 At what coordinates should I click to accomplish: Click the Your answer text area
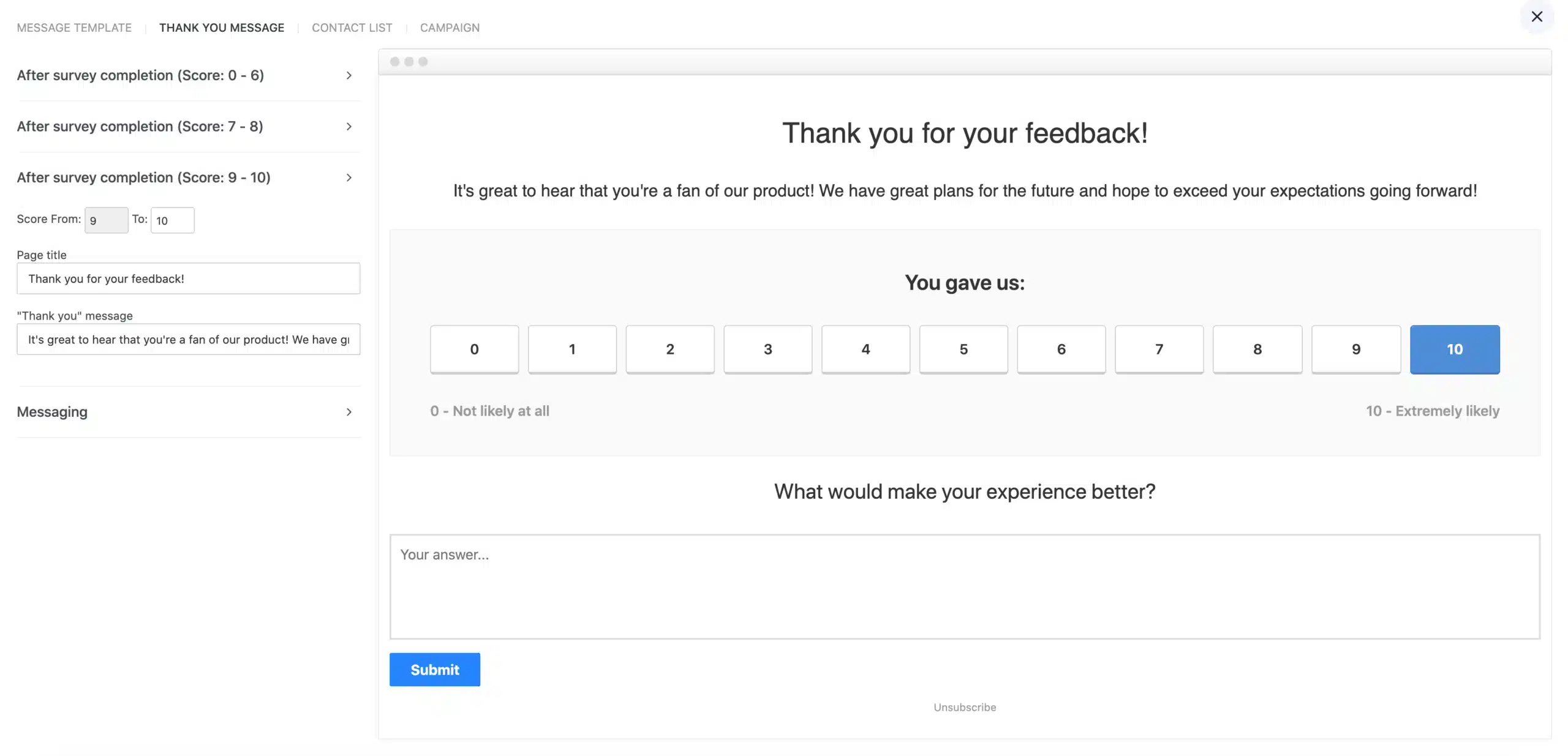pyautogui.click(x=965, y=586)
